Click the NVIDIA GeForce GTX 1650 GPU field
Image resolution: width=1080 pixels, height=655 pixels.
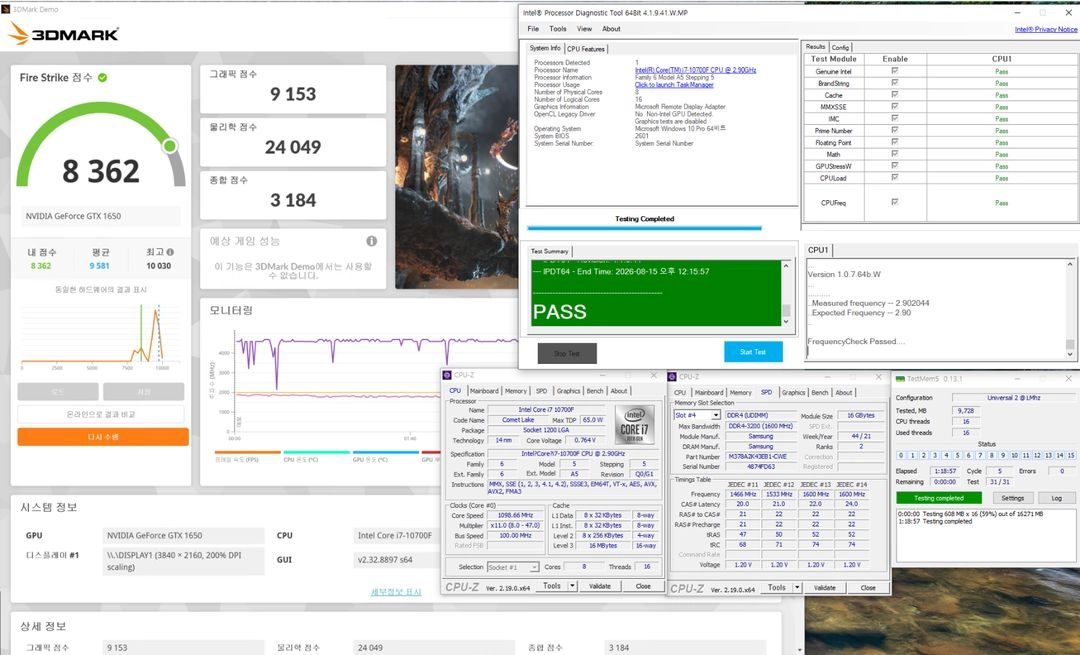click(x=183, y=535)
